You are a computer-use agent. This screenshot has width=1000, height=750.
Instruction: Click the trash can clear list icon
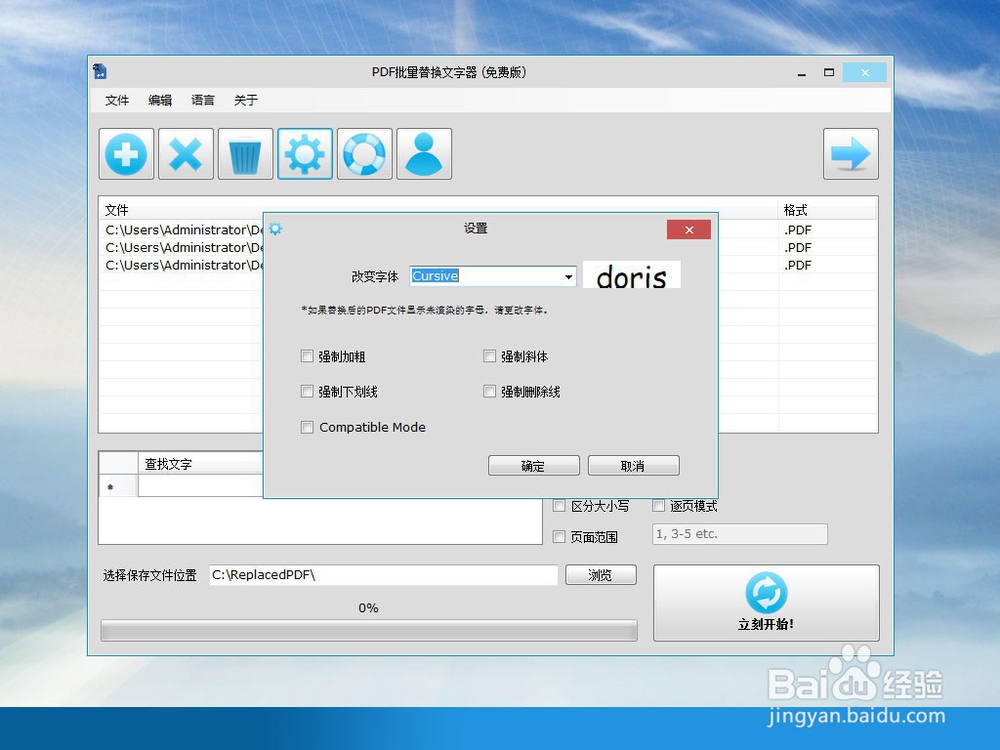246,153
